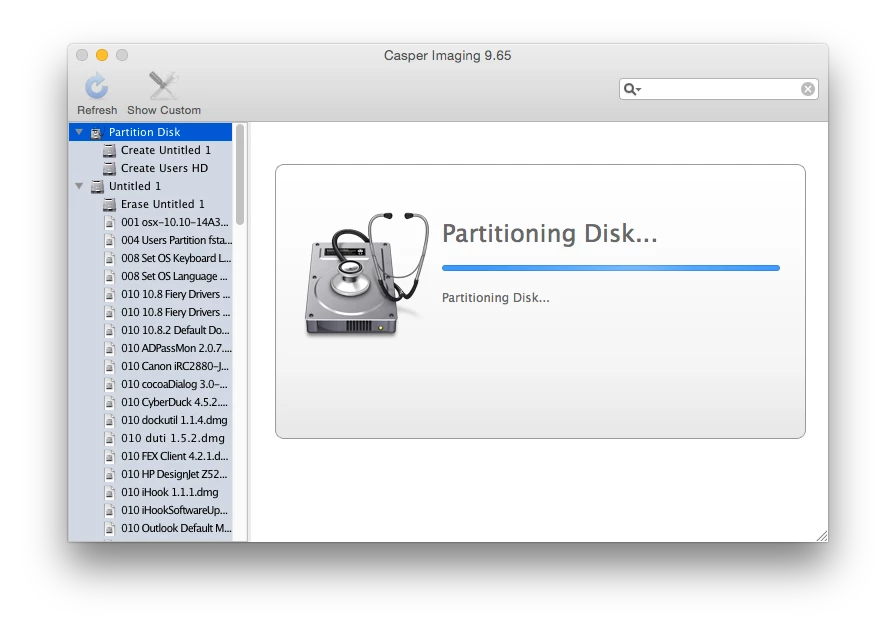Click the Disk Utility stethoscope drive image
Viewport: 896px width, 634px height.
pos(366,274)
